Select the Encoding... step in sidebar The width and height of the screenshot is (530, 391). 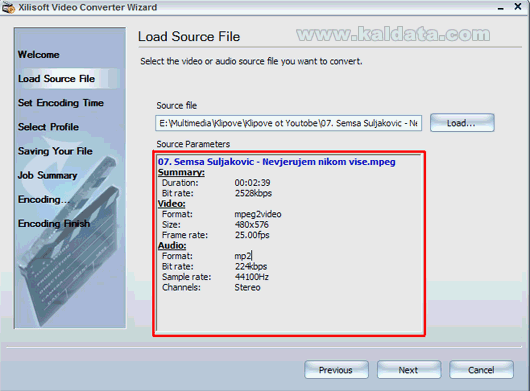click(43, 199)
